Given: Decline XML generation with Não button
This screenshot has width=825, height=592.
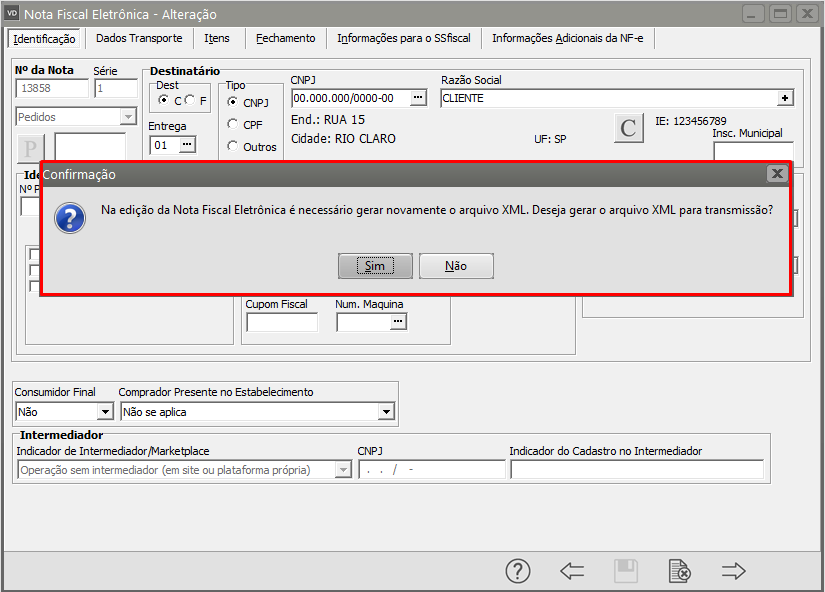Looking at the screenshot, I should click(456, 266).
